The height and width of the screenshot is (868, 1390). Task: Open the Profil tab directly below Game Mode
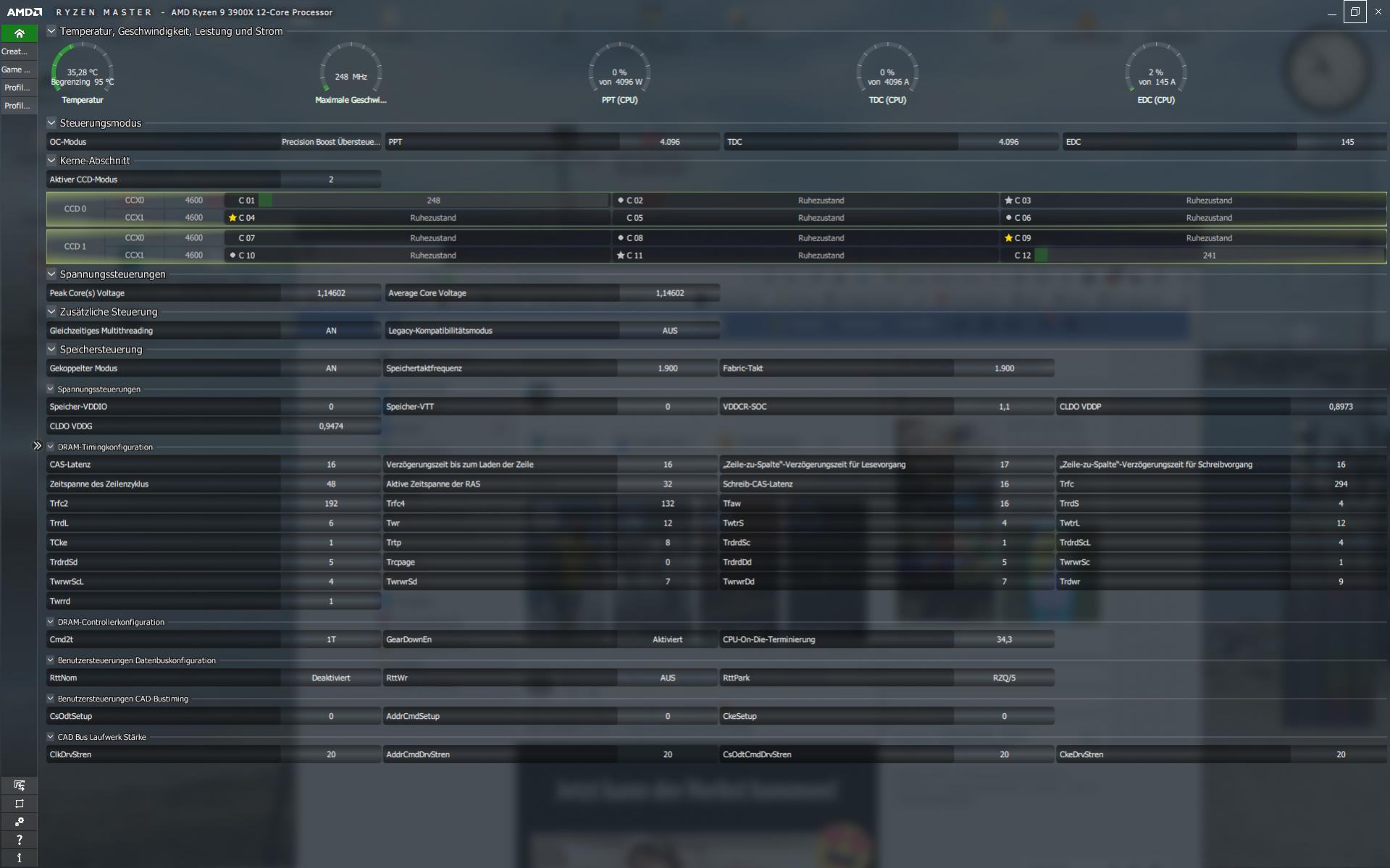click(x=19, y=88)
